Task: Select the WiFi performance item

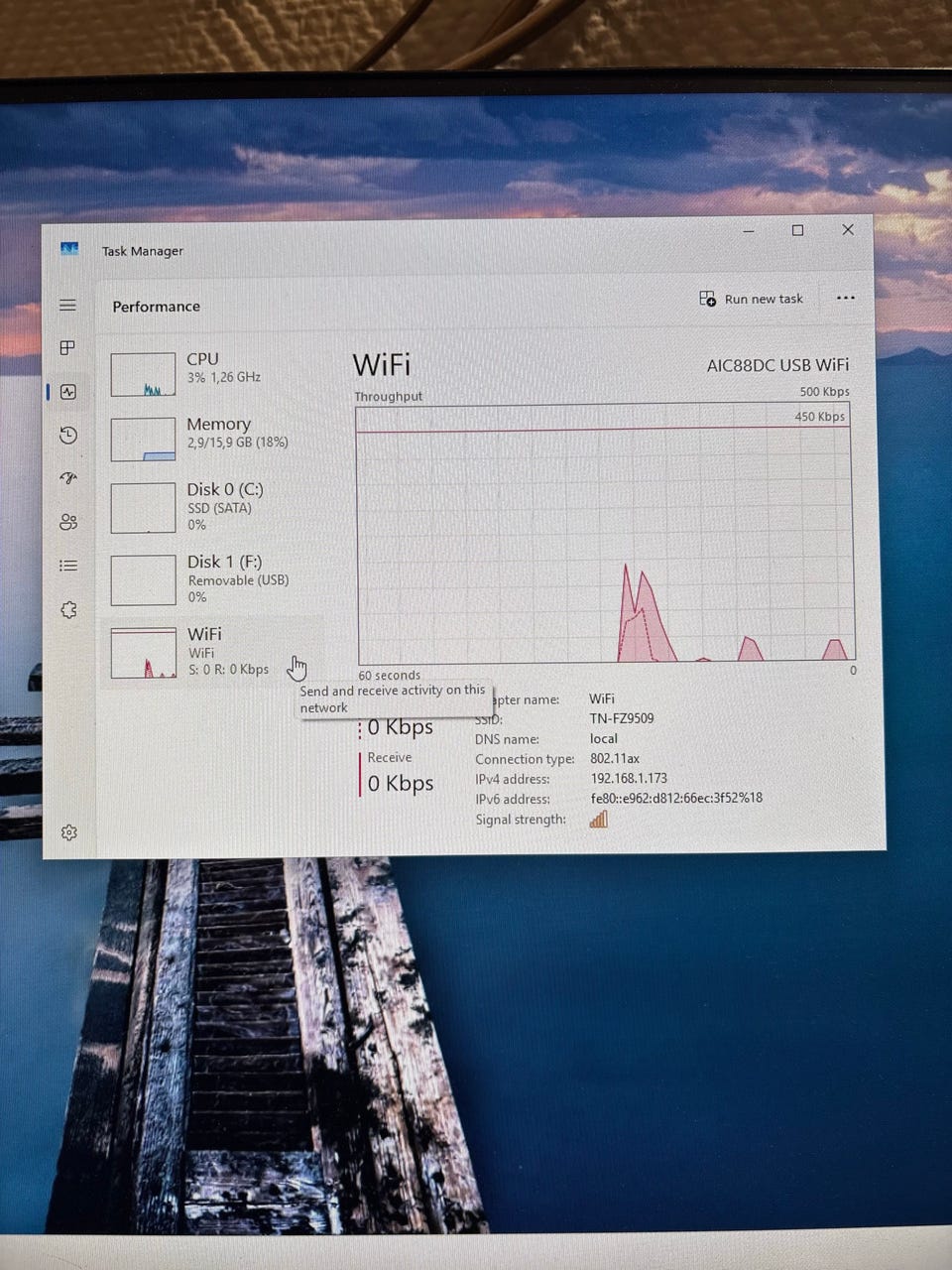Action: [213, 650]
